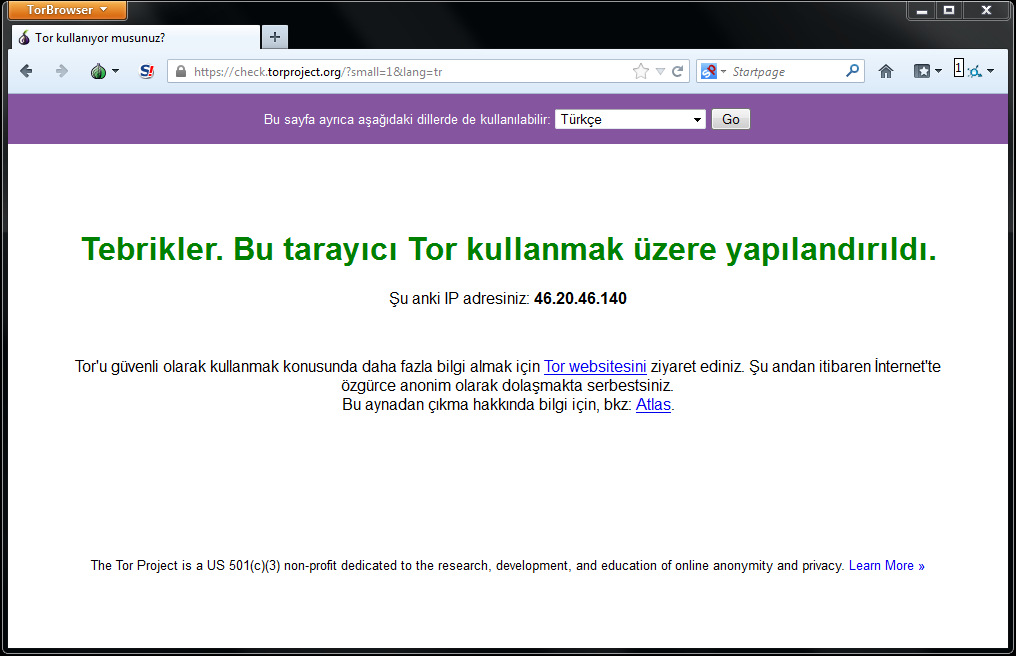Image resolution: width=1016 pixels, height=656 pixels.
Task: Click the 'Bu sayfa ayrıca aşağıdaki dillerde' label
Action: click(x=407, y=119)
